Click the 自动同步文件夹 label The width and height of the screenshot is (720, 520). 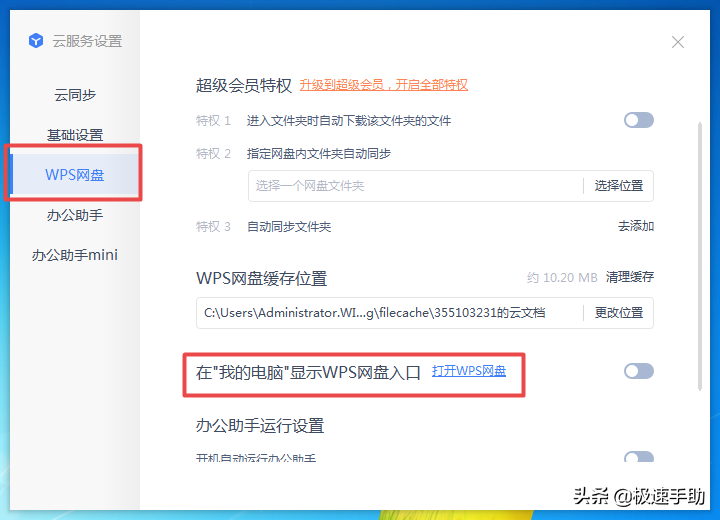coord(289,226)
